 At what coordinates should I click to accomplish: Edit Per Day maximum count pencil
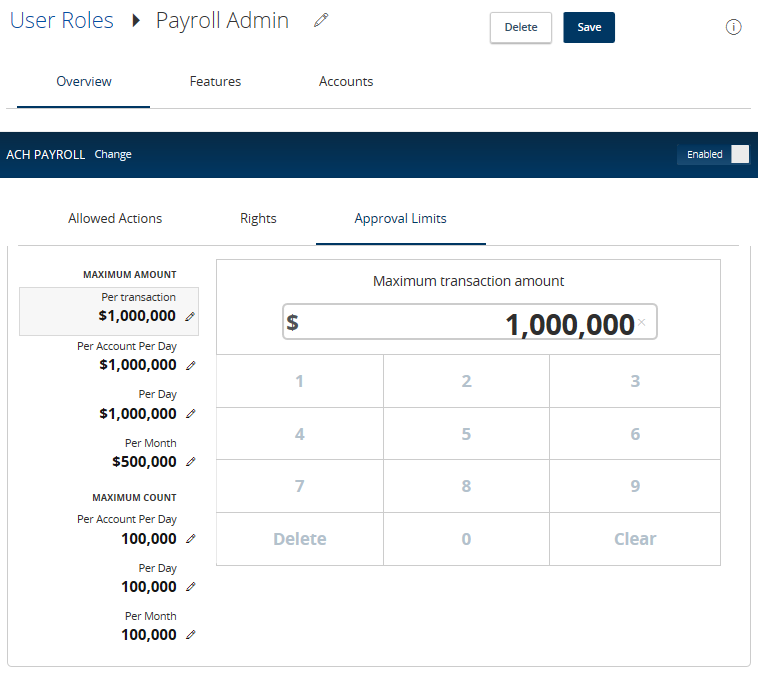191,587
